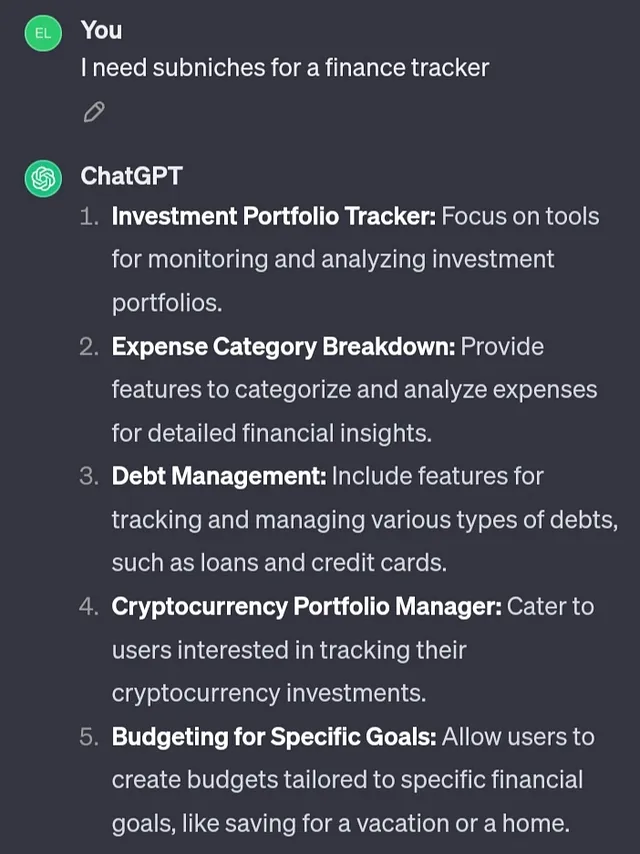Viewport: 640px width, 854px height.
Task: Click list number 4 marker
Action: coord(89,607)
